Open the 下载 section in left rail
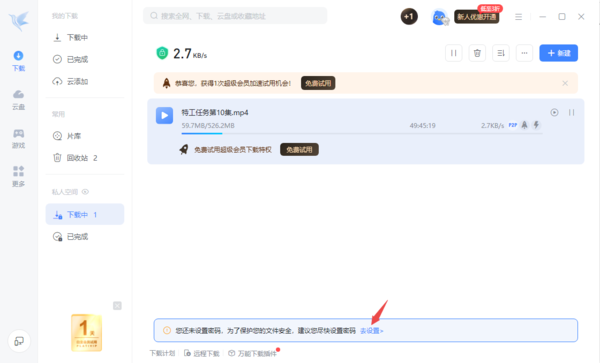Viewport: 600px width, 363px height. pyautogui.click(x=18, y=61)
